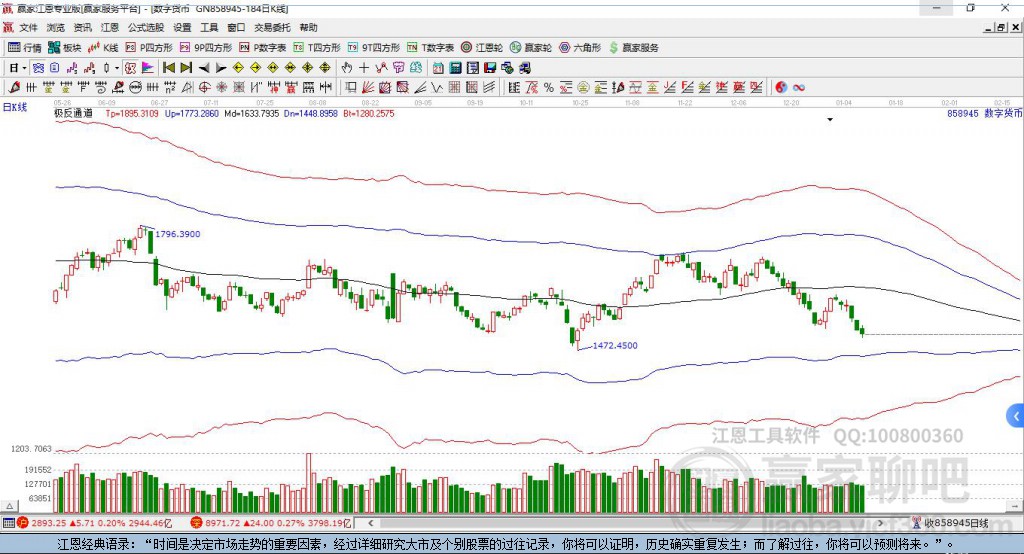Select the zigzag wave line tool

pos(438,88)
